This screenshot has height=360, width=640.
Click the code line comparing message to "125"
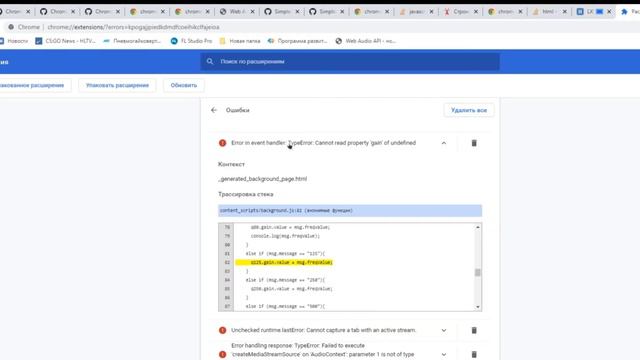(285, 253)
